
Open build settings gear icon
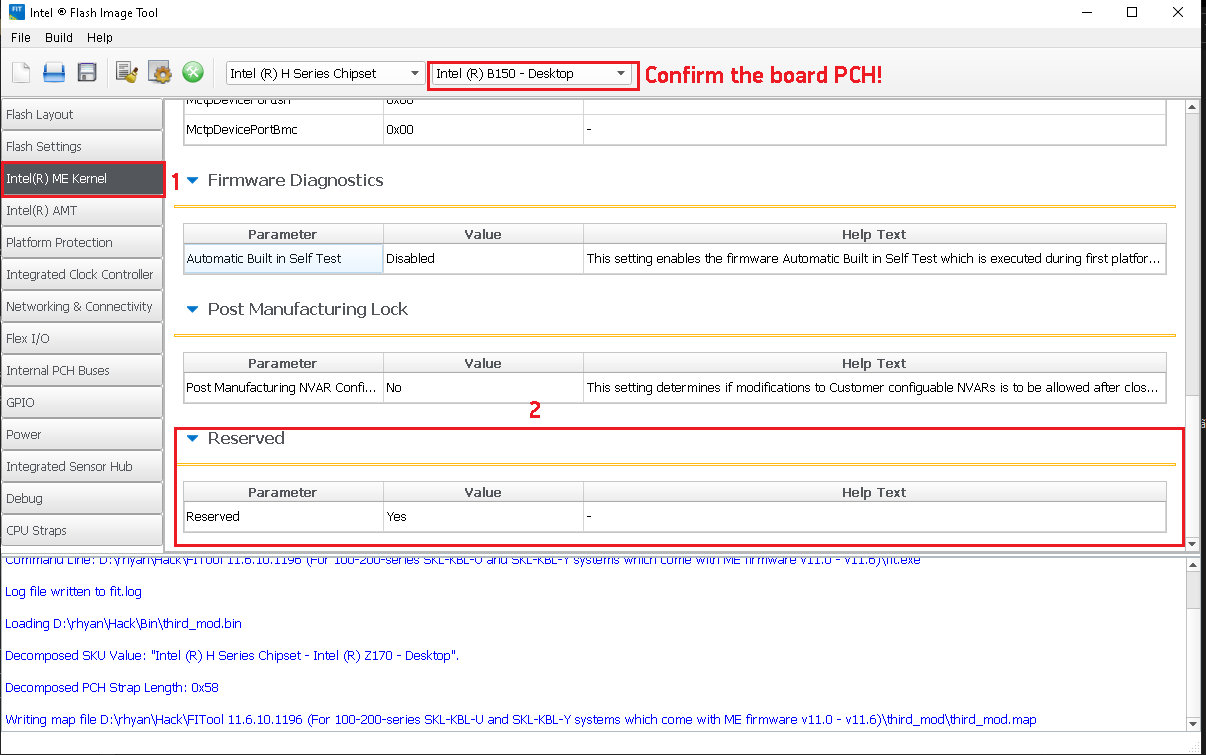[160, 72]
